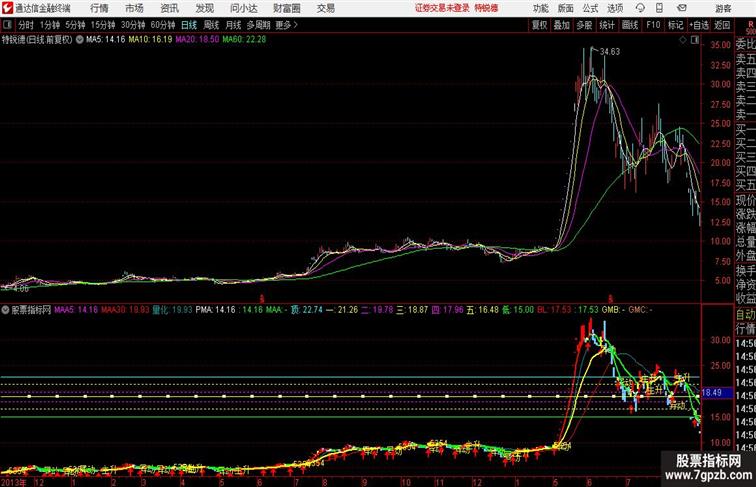The height and width of the screenshot is (487, 756).
Task: Open the 资讯 menu
Action: pos(169,8)
